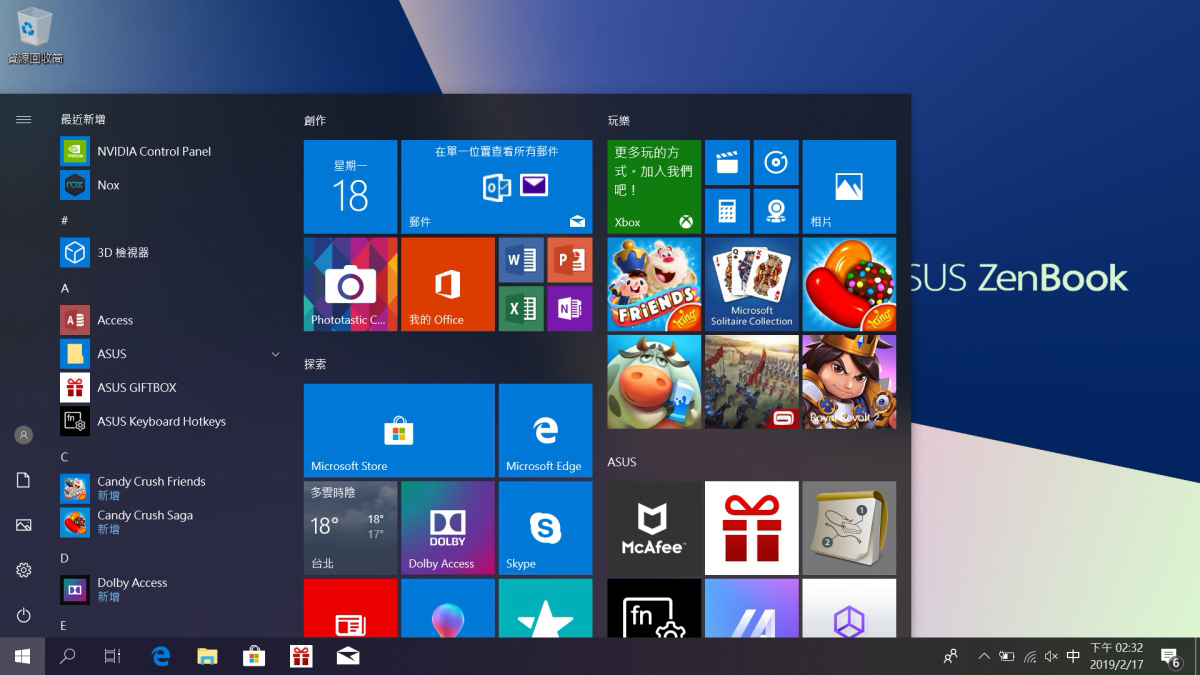The width and height of the screenshot is (1200, 675).
Task: Open File Explorer from the taskbar
Action: (x=207, y=656)
